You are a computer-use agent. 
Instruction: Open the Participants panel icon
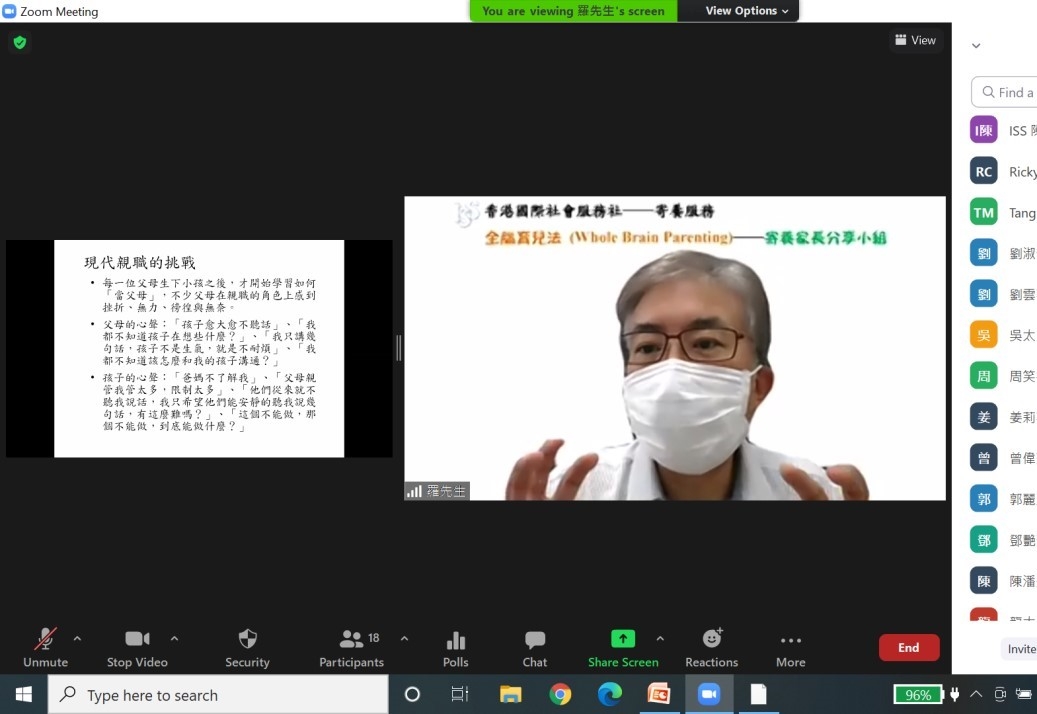pos(351,640)
